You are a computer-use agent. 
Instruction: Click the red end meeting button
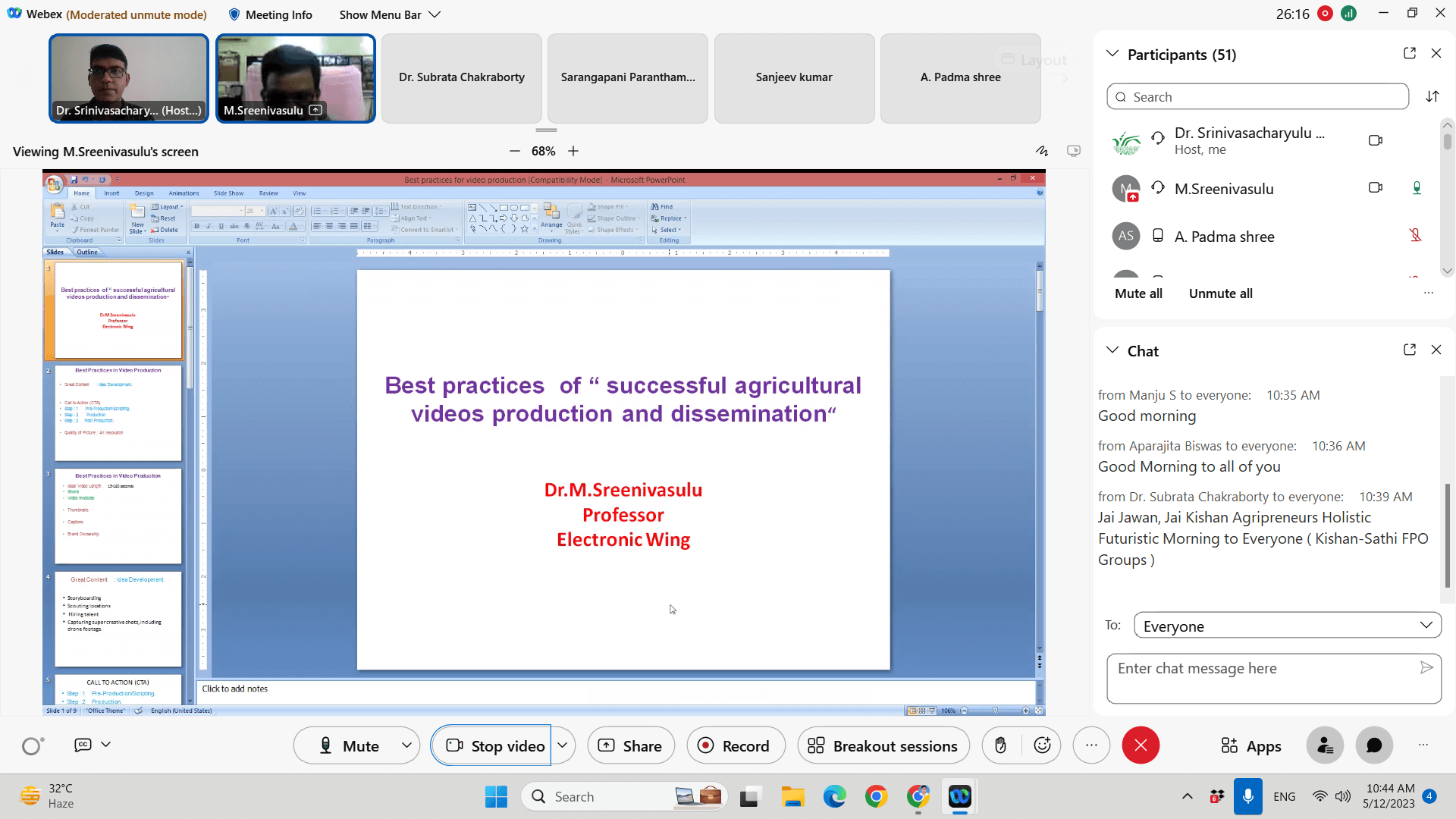tap(1140, 745)
